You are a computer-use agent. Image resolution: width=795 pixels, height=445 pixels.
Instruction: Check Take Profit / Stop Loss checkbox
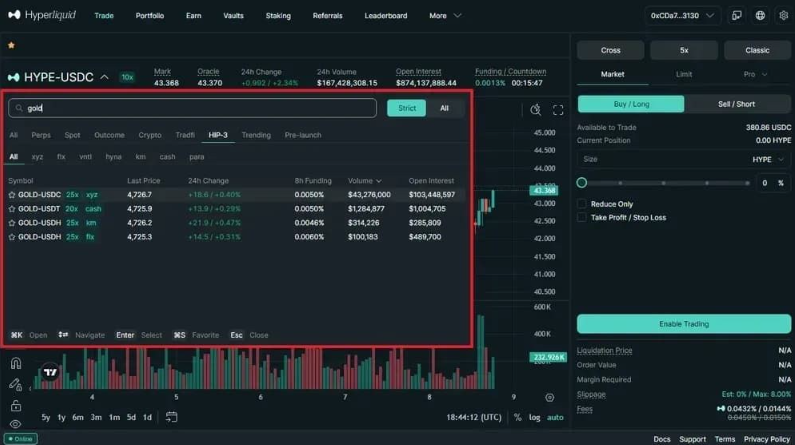pyautogui.click(x=582, y=217)
